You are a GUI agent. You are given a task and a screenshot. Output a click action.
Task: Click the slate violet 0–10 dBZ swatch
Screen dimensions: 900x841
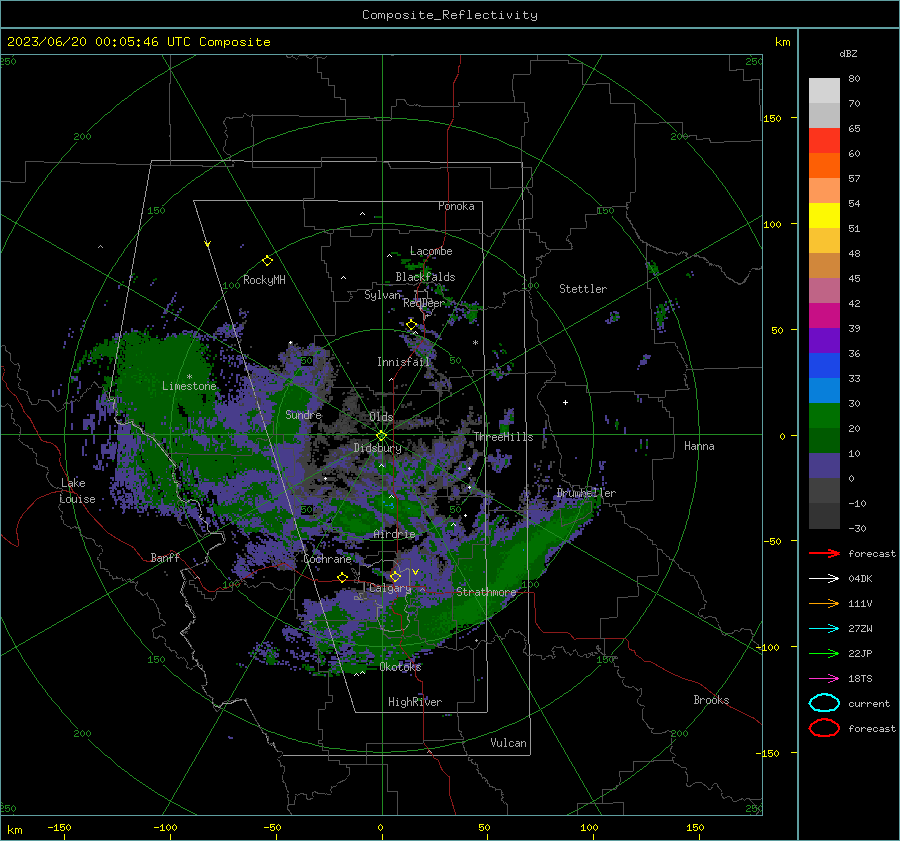tap(824, 466)
